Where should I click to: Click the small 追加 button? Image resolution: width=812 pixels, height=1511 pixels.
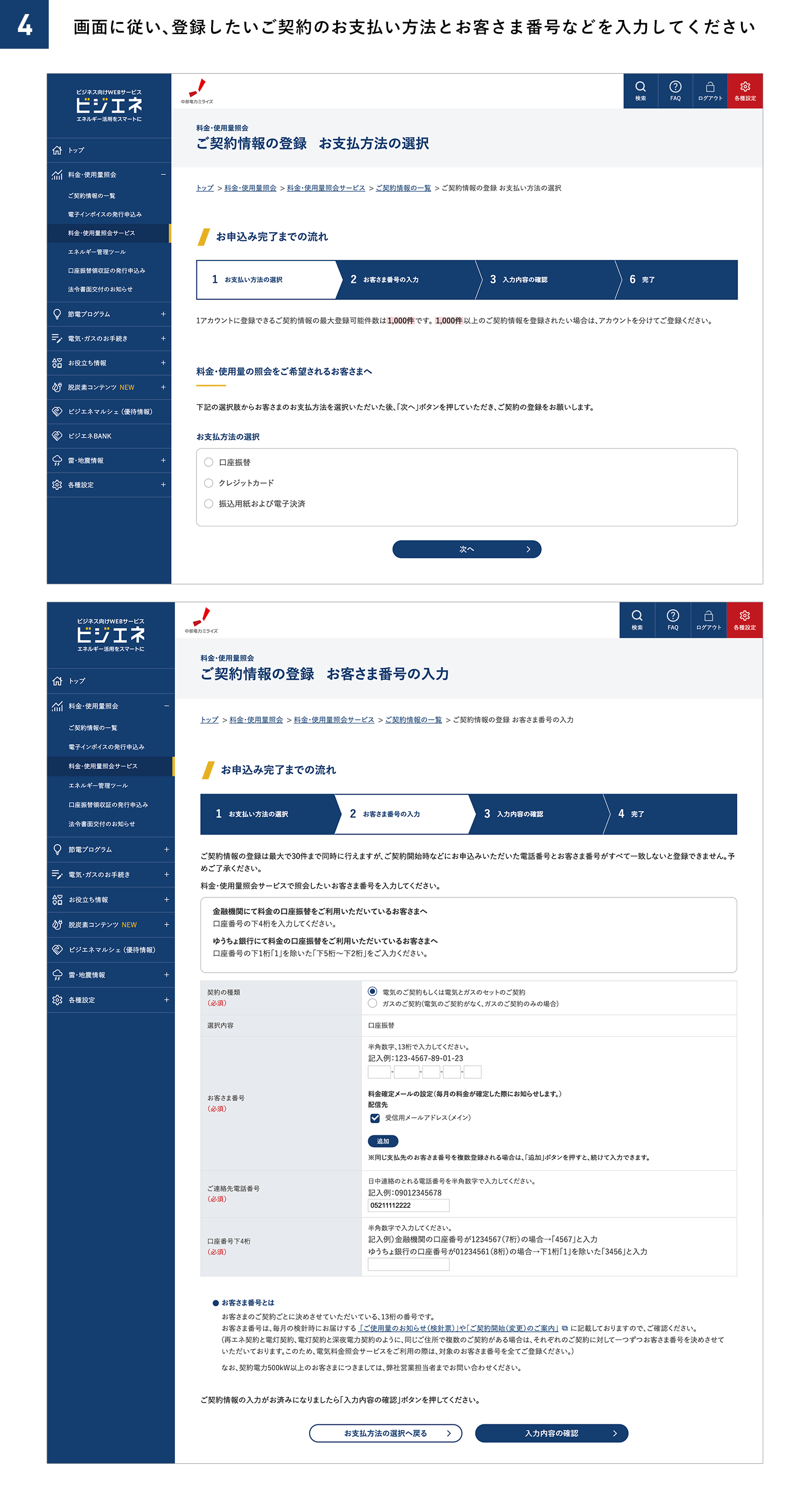tap(383, 1141)
